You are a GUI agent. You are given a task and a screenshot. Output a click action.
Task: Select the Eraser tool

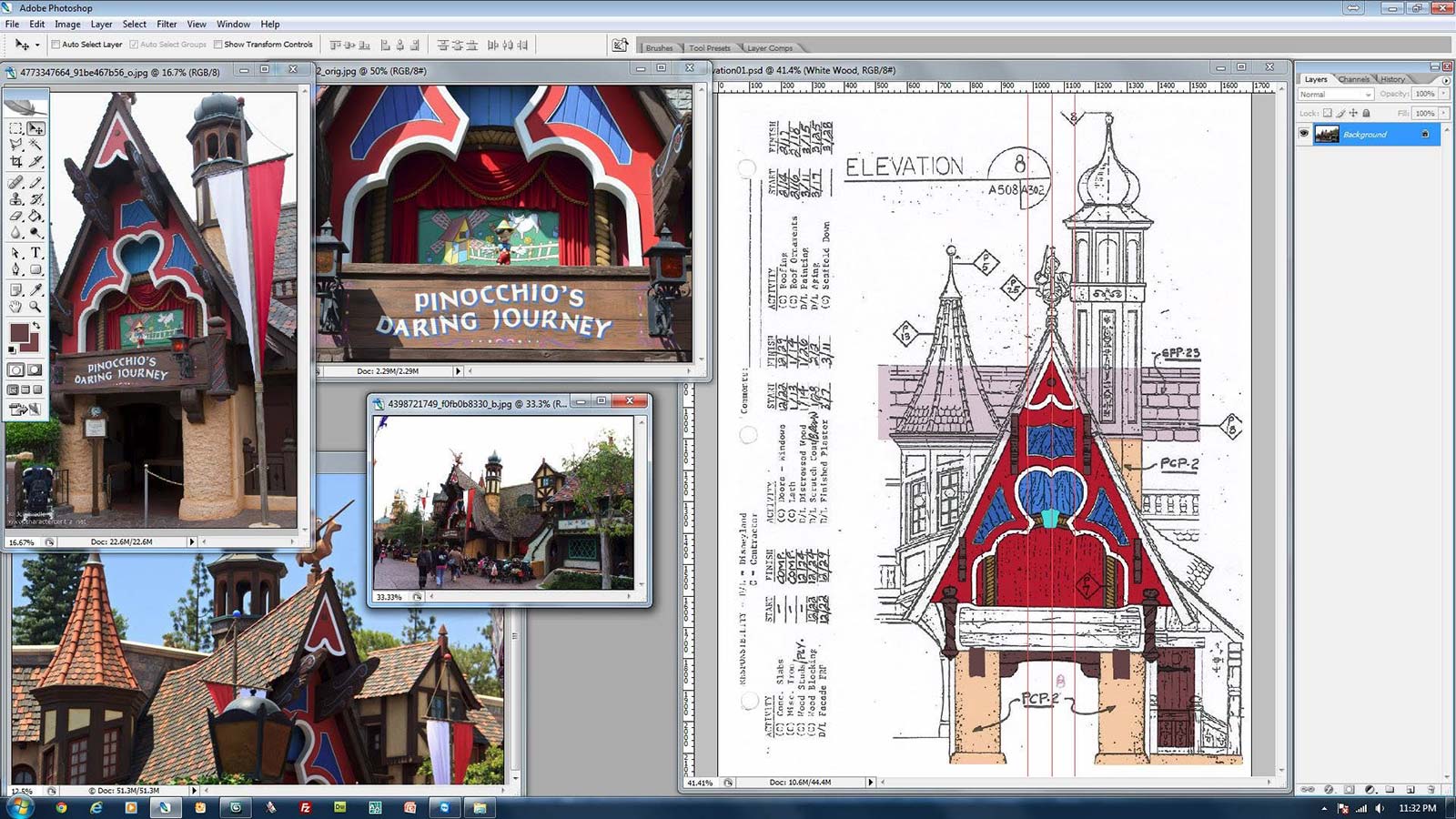16,216
